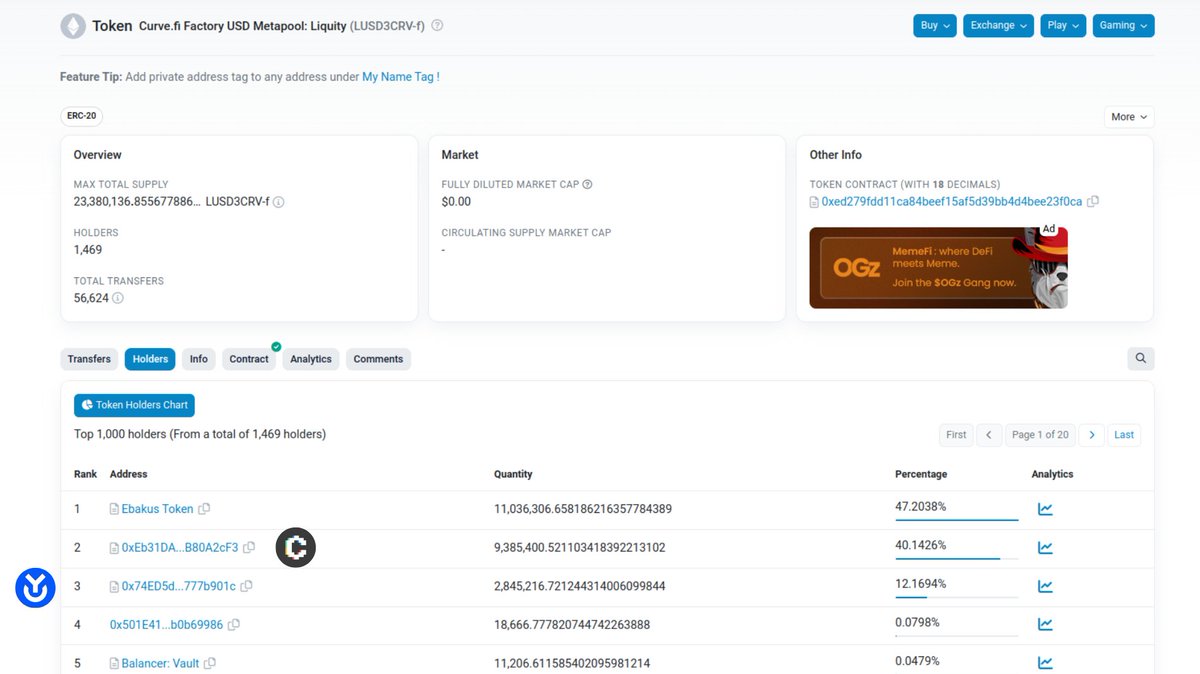Switch to the Analytics tab

(311, 359)
